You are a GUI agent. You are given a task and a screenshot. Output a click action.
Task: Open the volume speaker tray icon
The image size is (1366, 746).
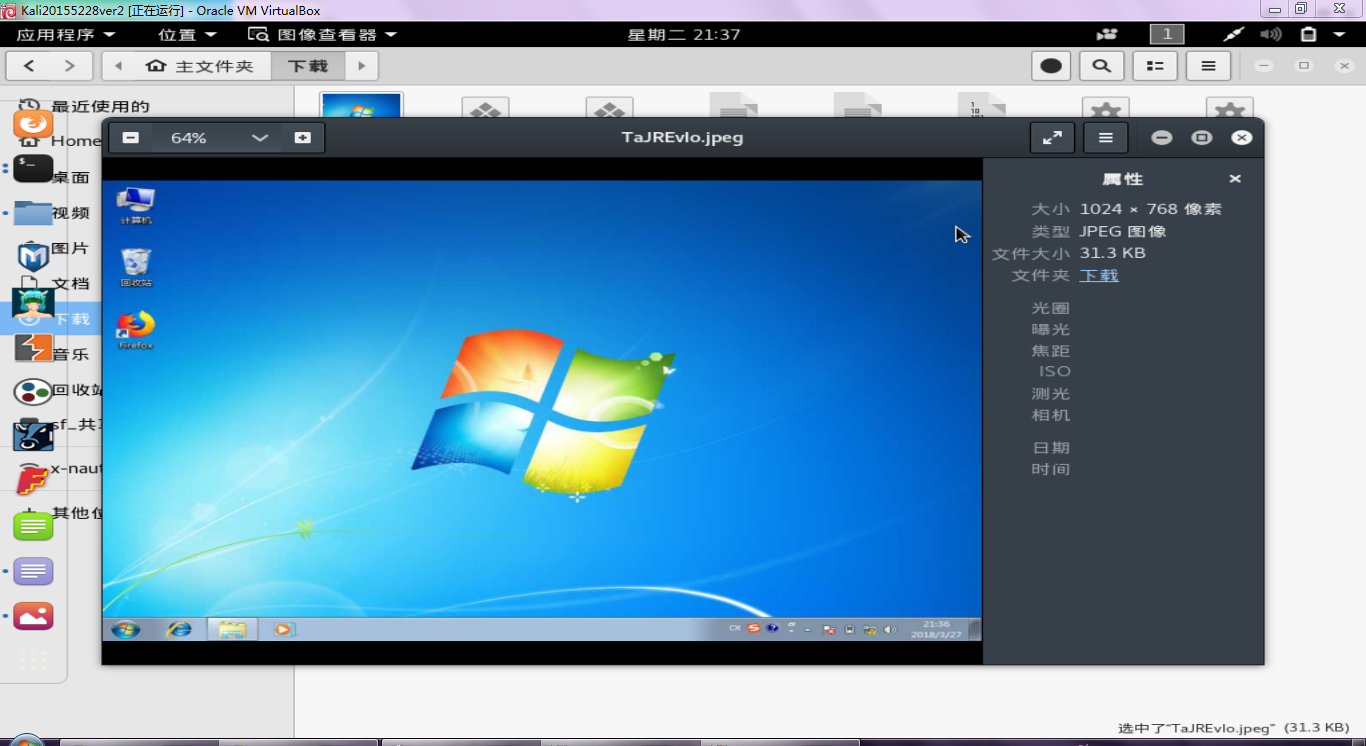[1271, 34]
